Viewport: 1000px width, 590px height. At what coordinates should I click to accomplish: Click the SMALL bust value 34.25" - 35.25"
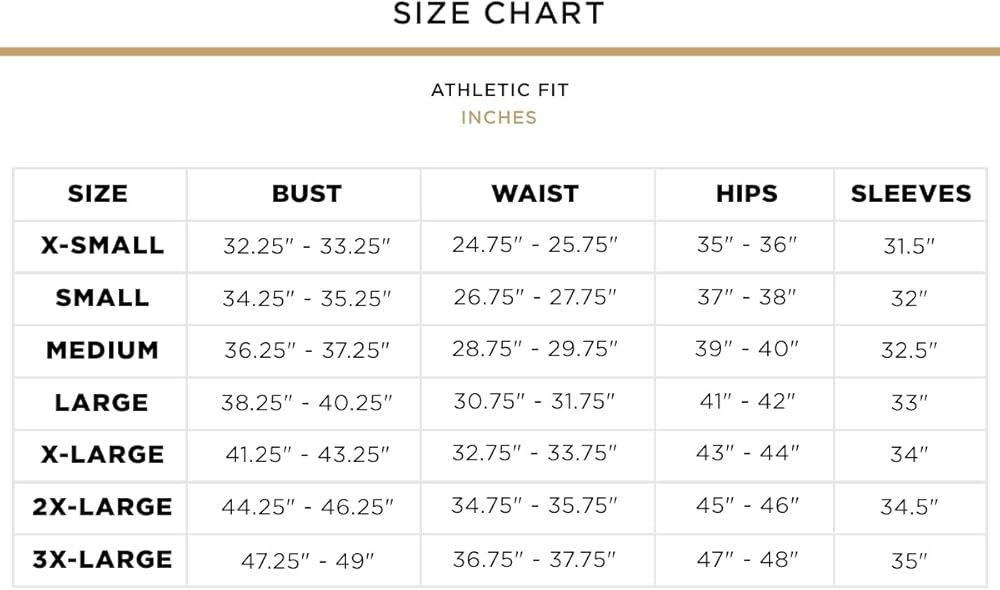(306, 298)
